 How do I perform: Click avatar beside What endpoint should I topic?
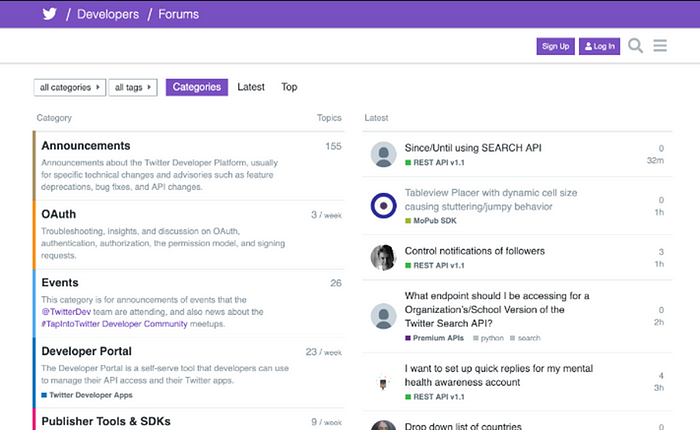[383, 316]
